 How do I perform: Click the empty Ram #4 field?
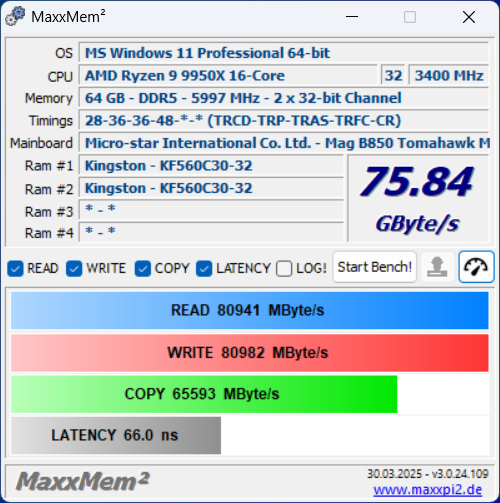point(211,232)
